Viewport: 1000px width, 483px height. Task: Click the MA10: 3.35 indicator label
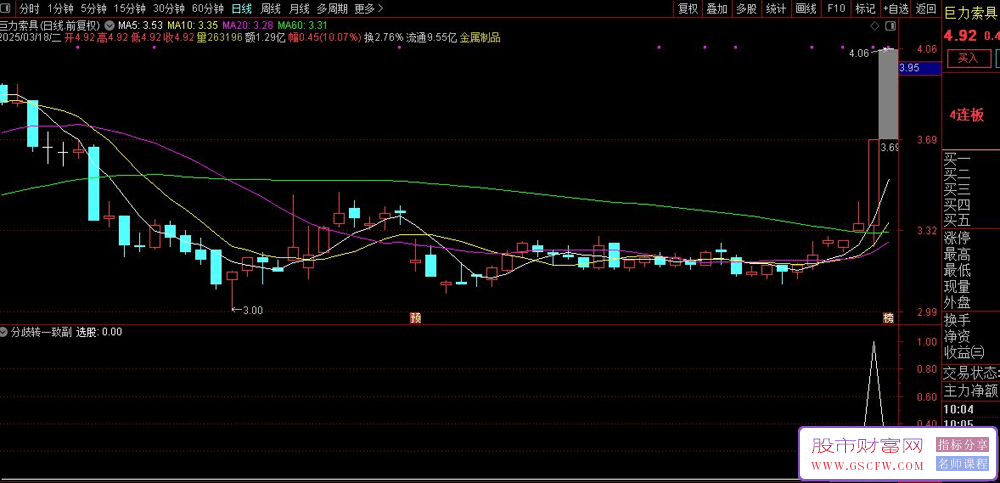pyautogui.click(x=193, y=26)
